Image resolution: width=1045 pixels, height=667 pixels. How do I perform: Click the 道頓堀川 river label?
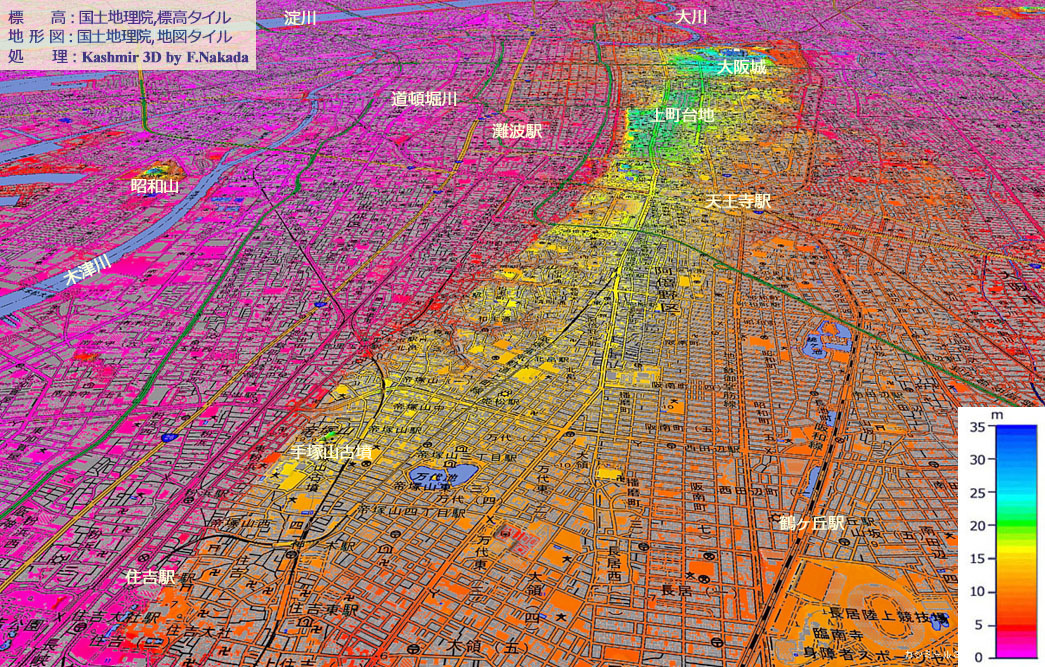[424, 98]
